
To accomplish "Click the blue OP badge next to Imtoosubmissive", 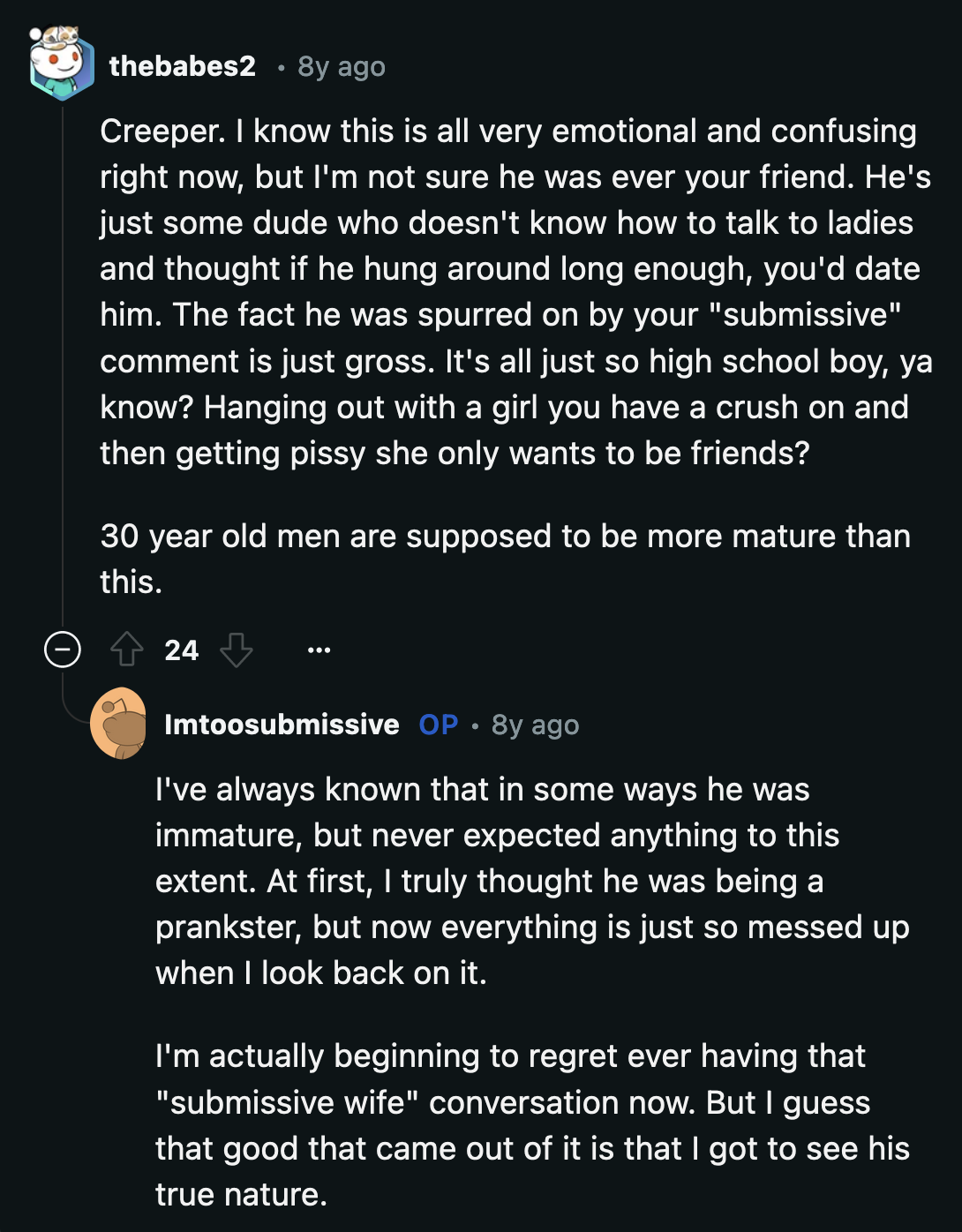I will pyautogui.click(x=438, y=725).
